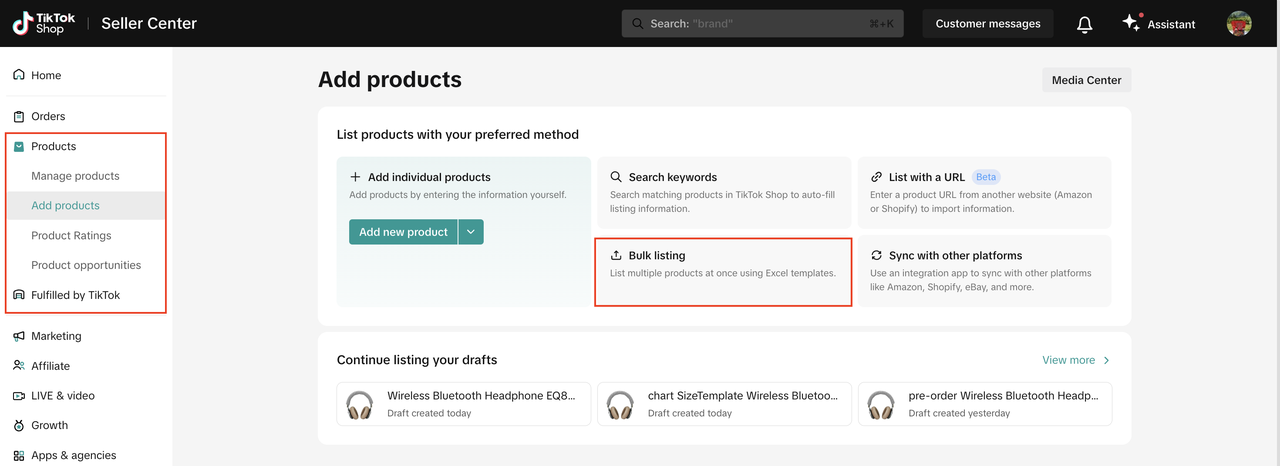
Task: Click the LIVE & video camera icon
Action: click(x=19, y=395)
